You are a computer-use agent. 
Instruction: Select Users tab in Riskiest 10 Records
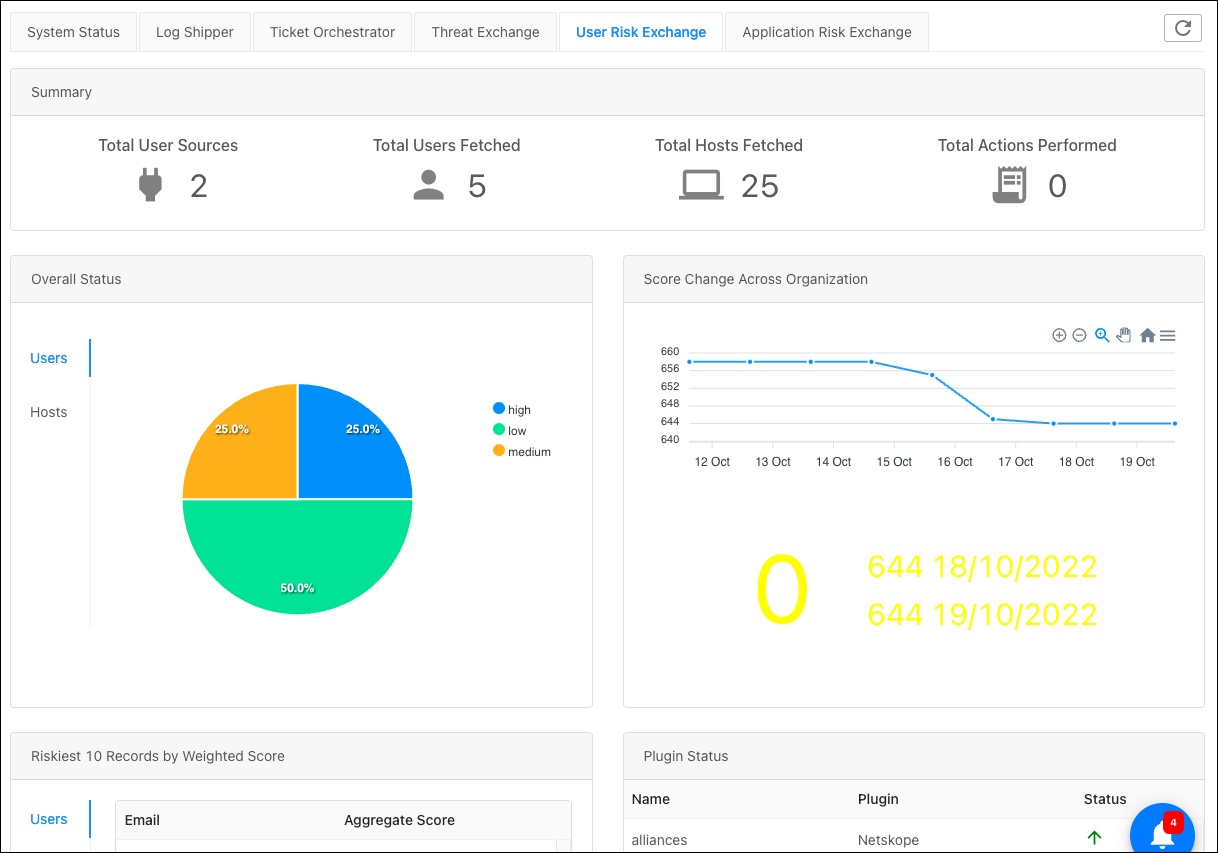click(x=49, y=819)
